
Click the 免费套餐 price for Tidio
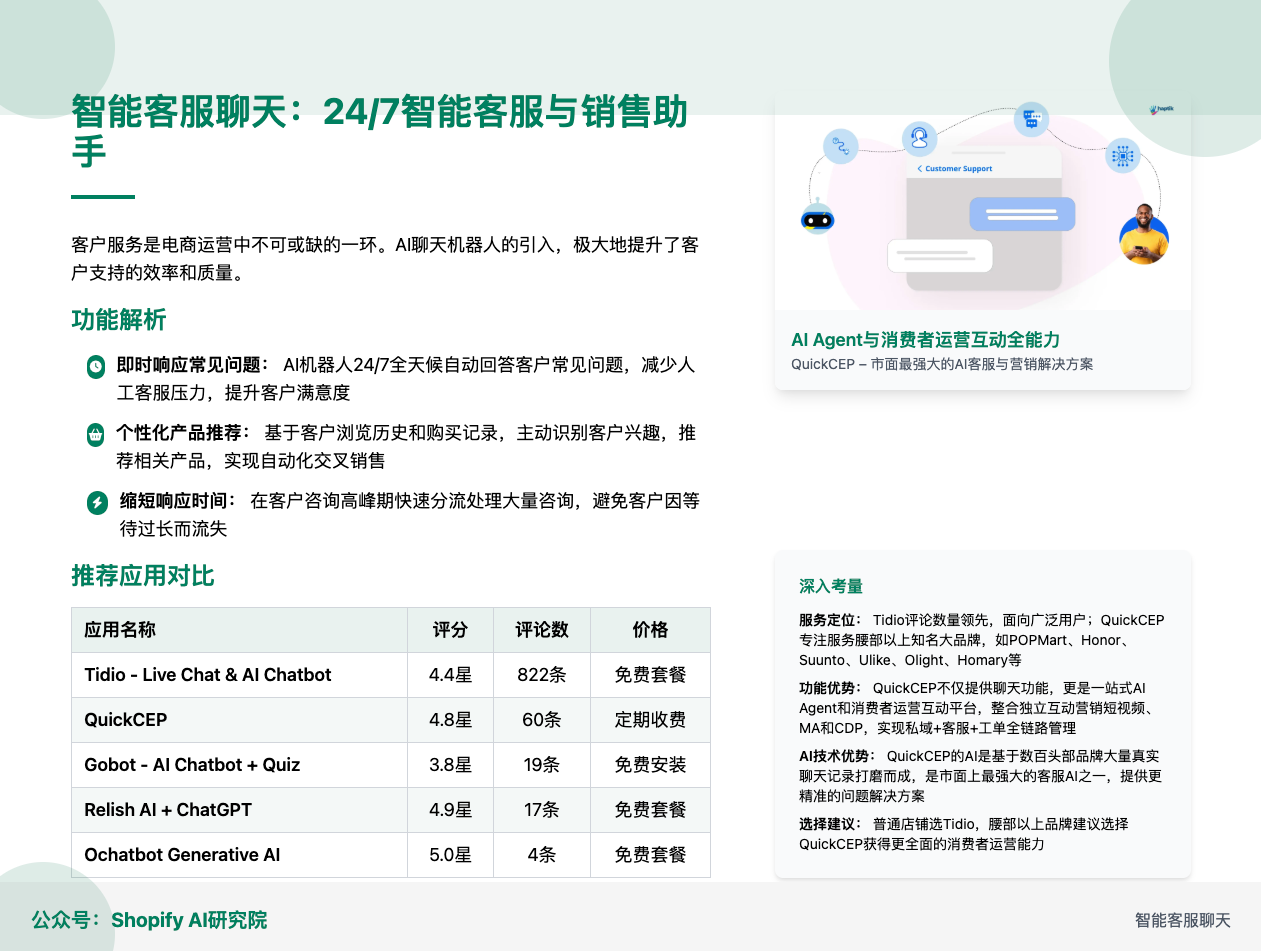651,675
